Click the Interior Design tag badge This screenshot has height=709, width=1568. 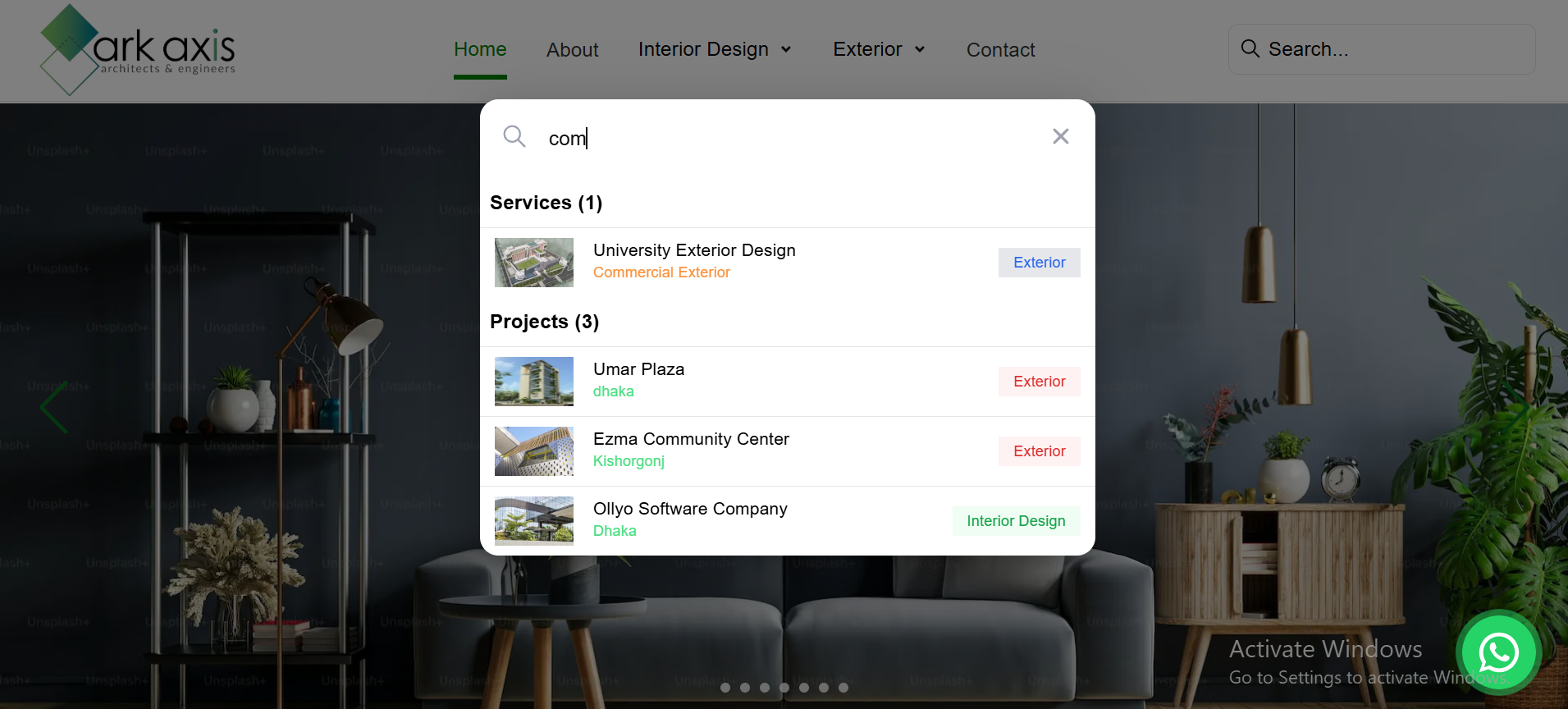click(1016, 521)
